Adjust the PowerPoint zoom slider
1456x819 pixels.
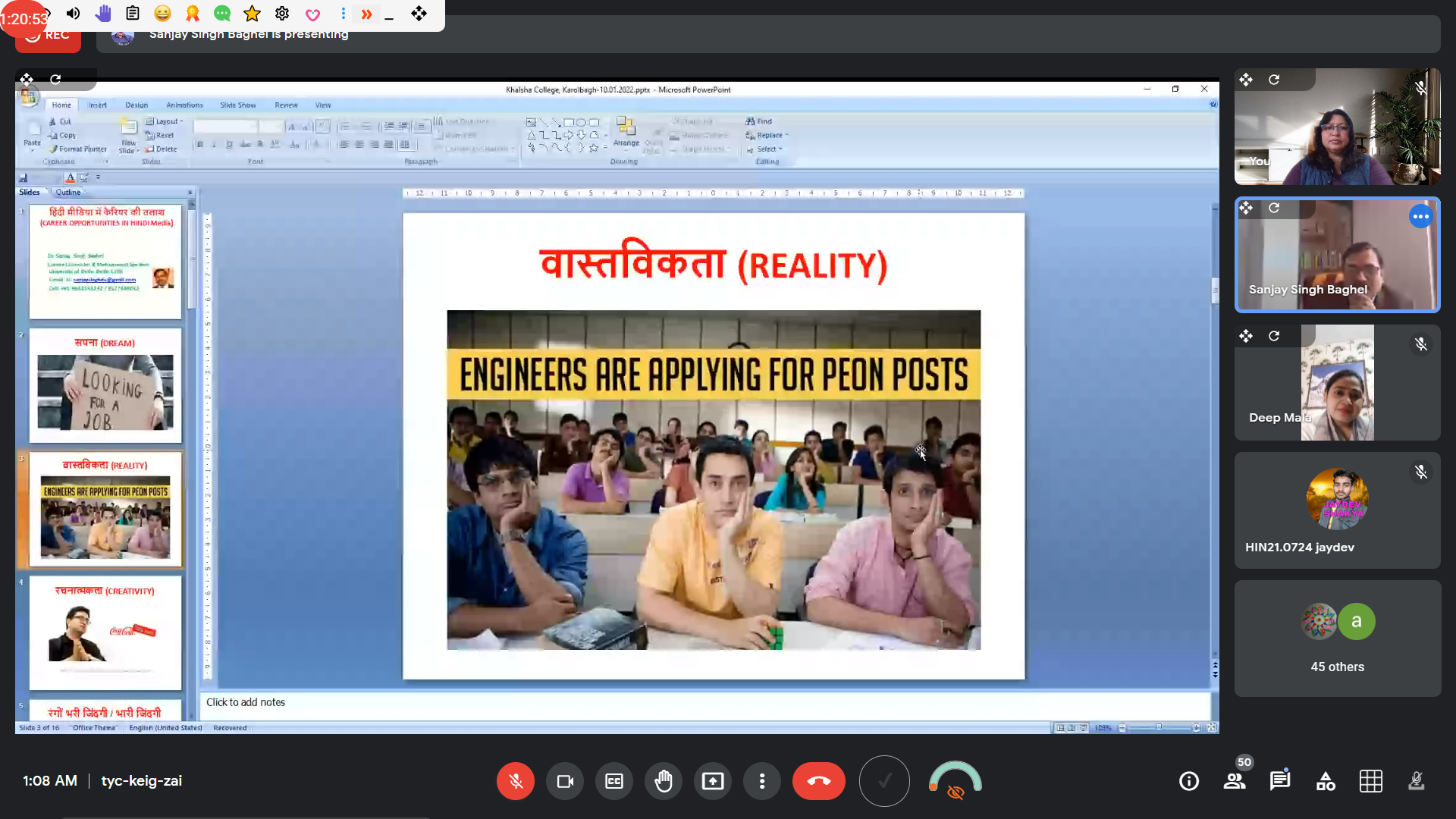pyautogui.click(x=1158, y=728)
